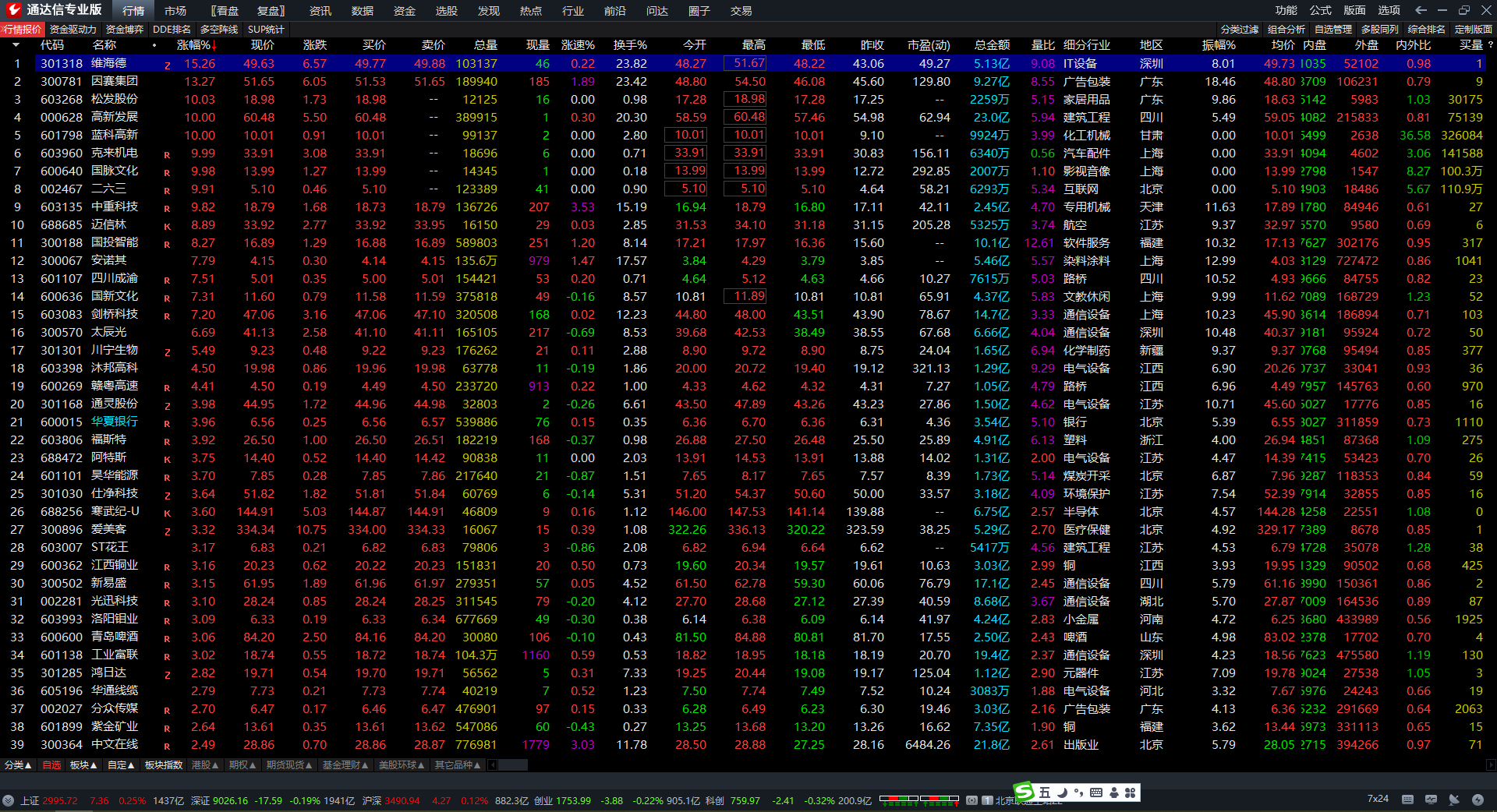Switch to the DDE排名 sub-tab
This screenshot has height=812, width=1497.
point(172,30)
